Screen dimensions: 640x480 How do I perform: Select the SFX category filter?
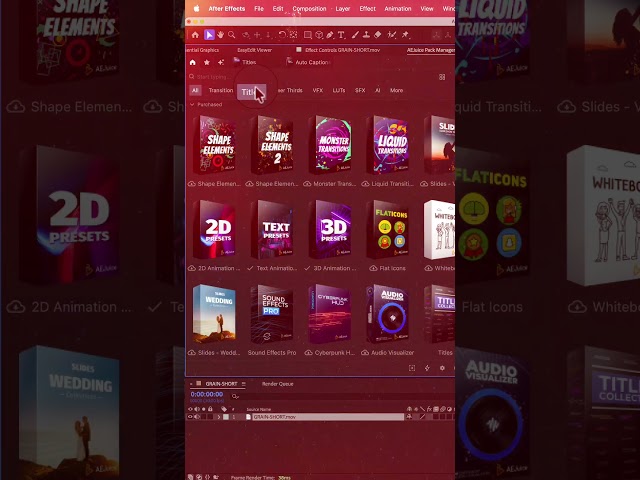click(x=360, y=90)
